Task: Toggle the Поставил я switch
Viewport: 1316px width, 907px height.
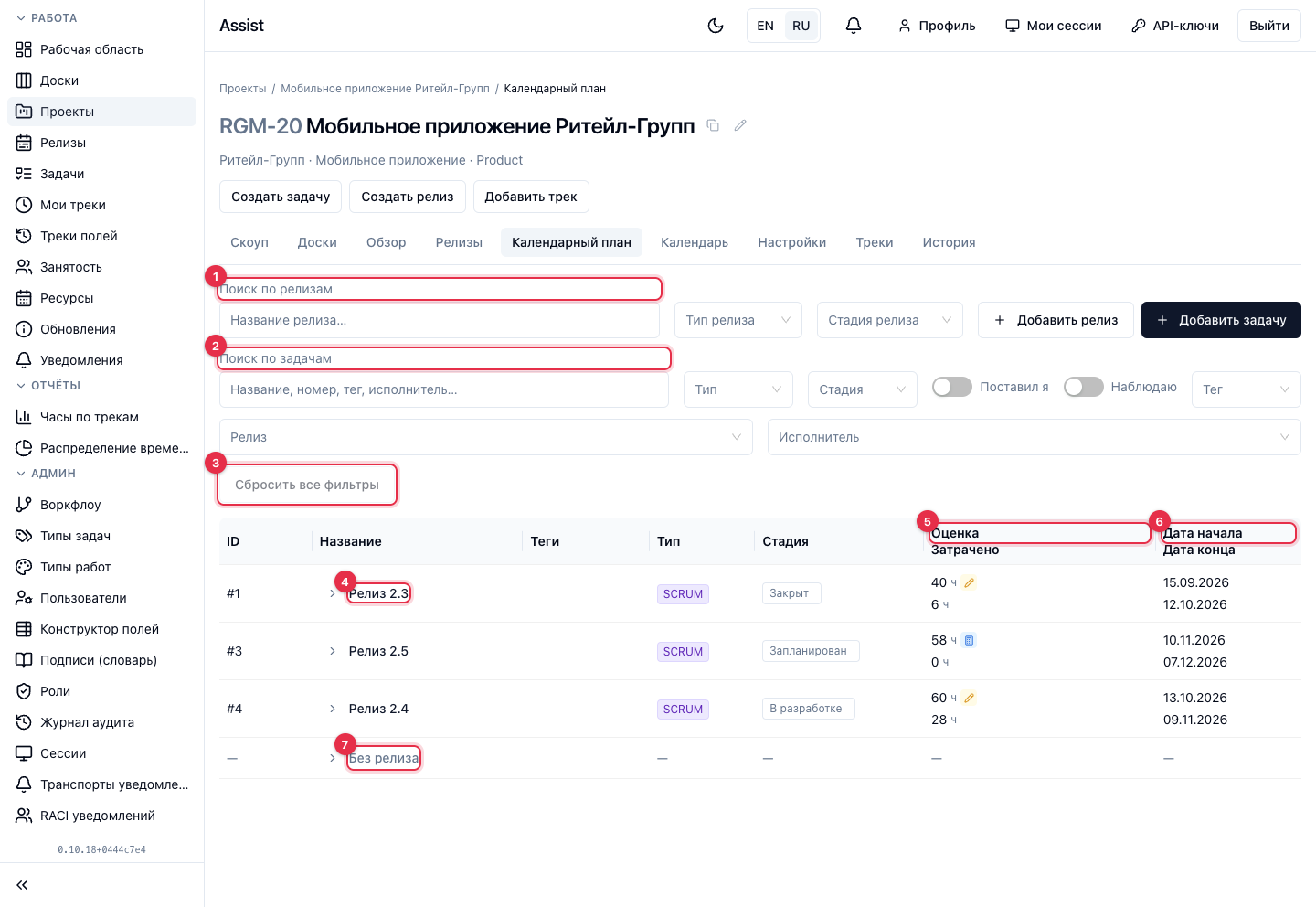Action: coord(952,387)
